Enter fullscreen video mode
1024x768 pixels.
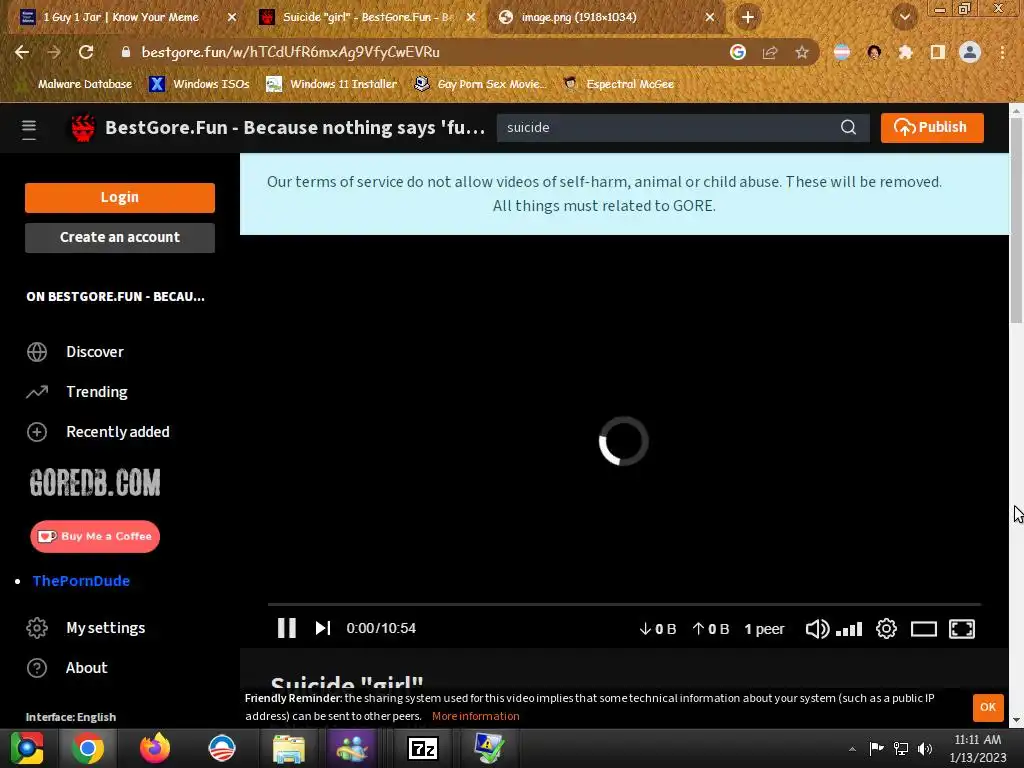[961, 629]
